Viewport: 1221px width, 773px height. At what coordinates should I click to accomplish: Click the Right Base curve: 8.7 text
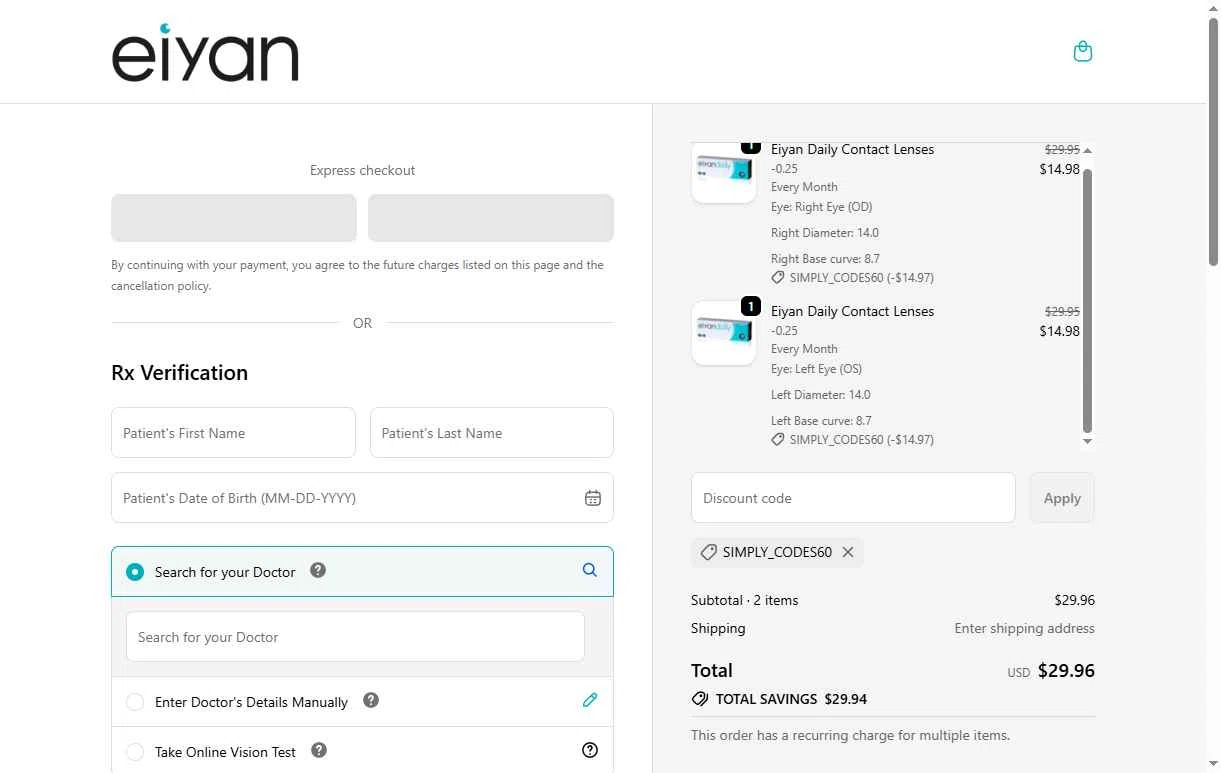[826, 258]
